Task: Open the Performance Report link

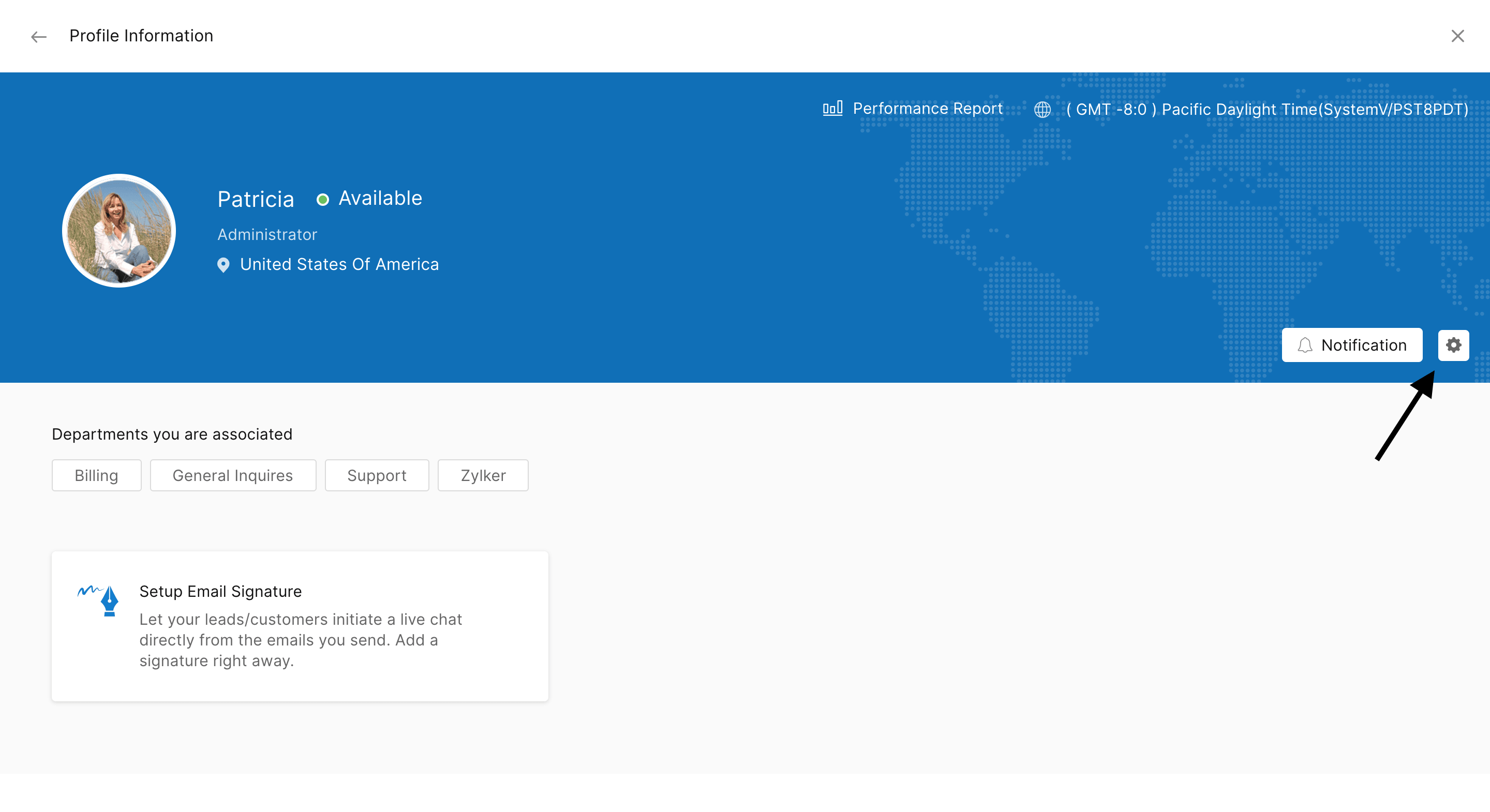Action: pos(927,109)
